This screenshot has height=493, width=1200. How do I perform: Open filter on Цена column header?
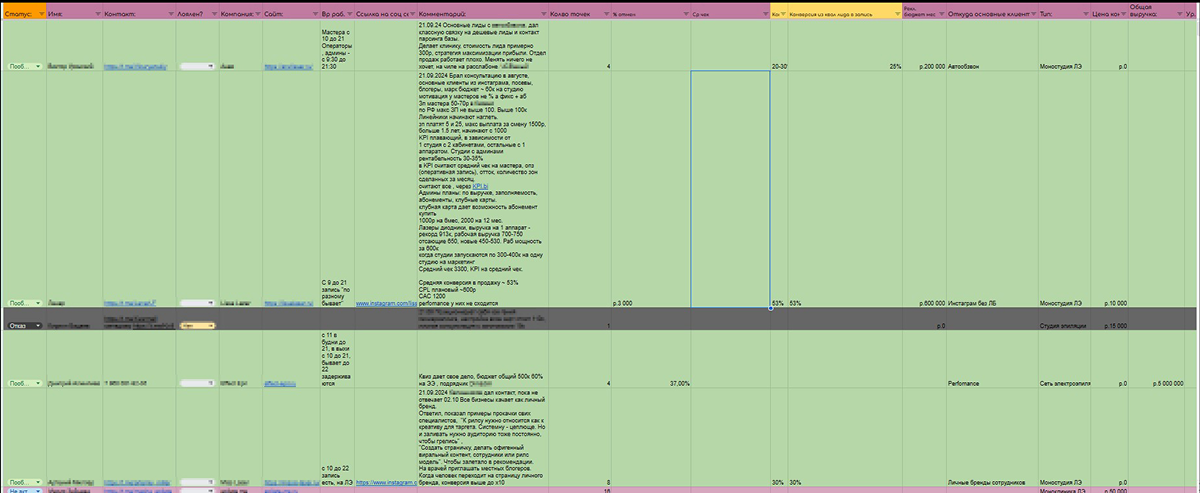coord(1125,16)
